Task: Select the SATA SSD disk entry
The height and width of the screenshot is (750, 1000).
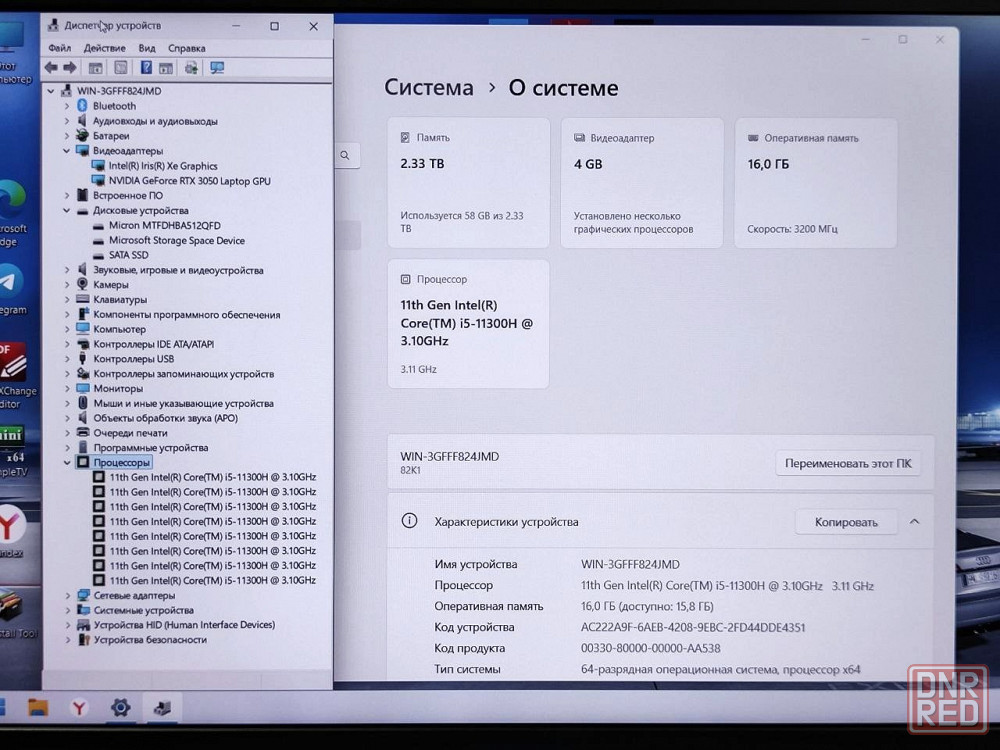Action: point(128,255)
